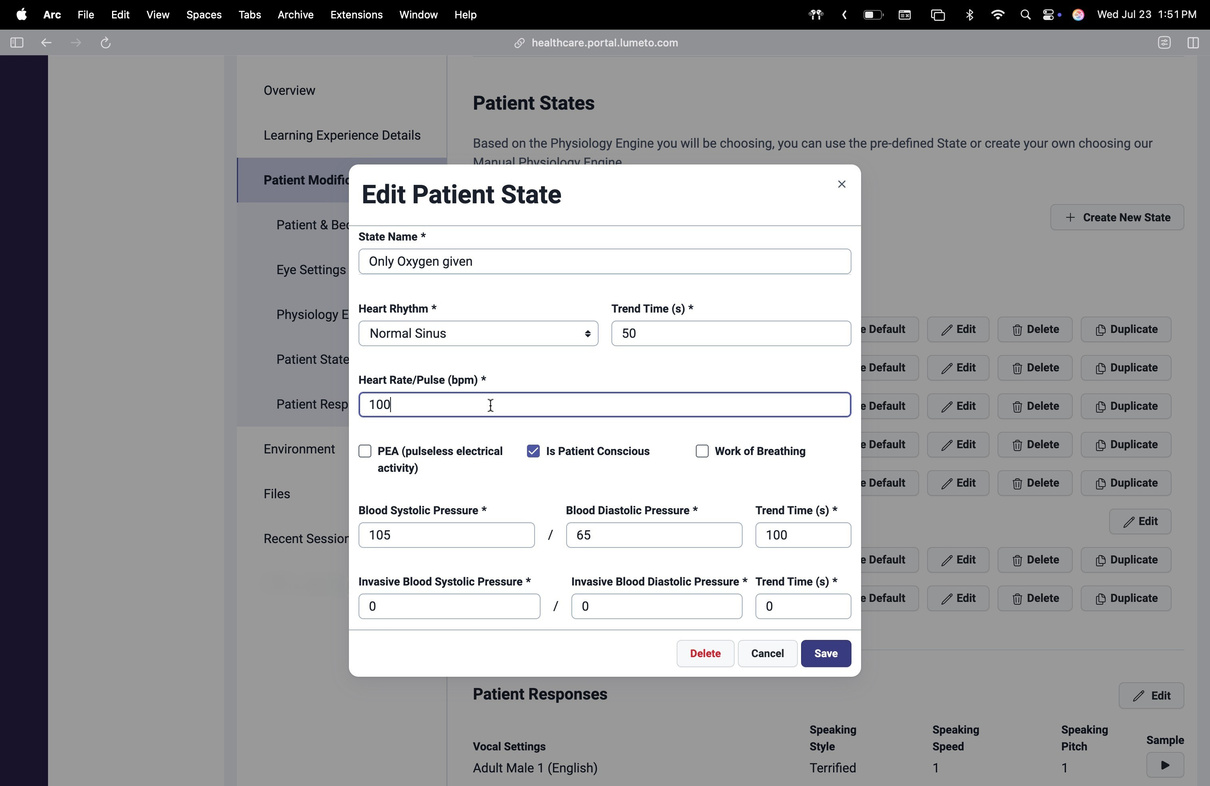Play the Adult Male 1 voice sample
This screenshot has width=1210, height=786.
[x=1165, y=765]
